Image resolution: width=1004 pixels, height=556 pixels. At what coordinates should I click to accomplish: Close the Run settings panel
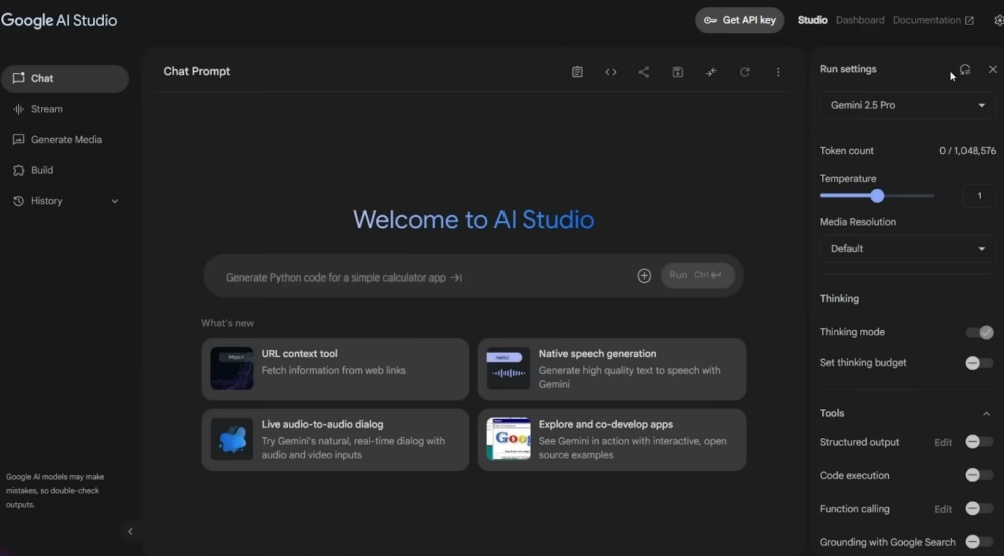click(x=992, y=69)
